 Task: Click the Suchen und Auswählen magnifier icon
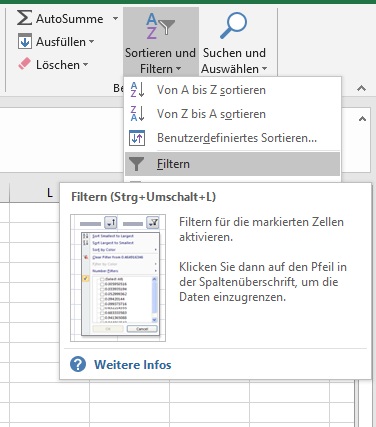click(x=234, y=25)
